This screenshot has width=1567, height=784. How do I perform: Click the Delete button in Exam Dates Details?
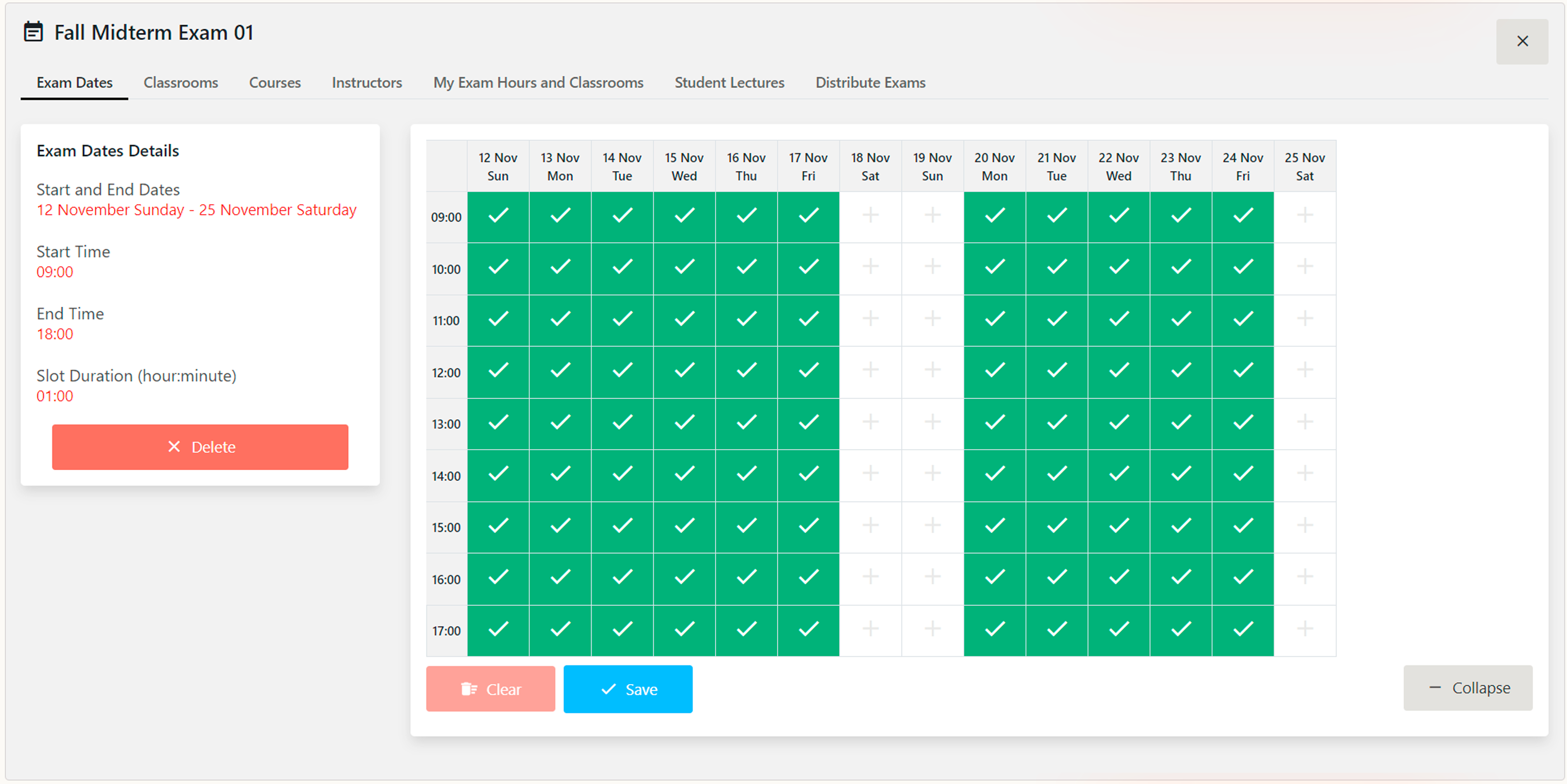pyautogui.click(x=200, y=447)
